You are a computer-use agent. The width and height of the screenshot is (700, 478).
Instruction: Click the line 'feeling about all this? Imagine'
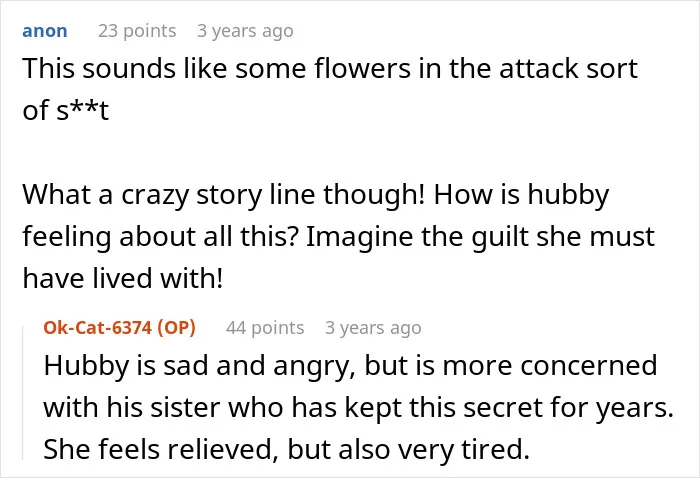pos(338,237)
